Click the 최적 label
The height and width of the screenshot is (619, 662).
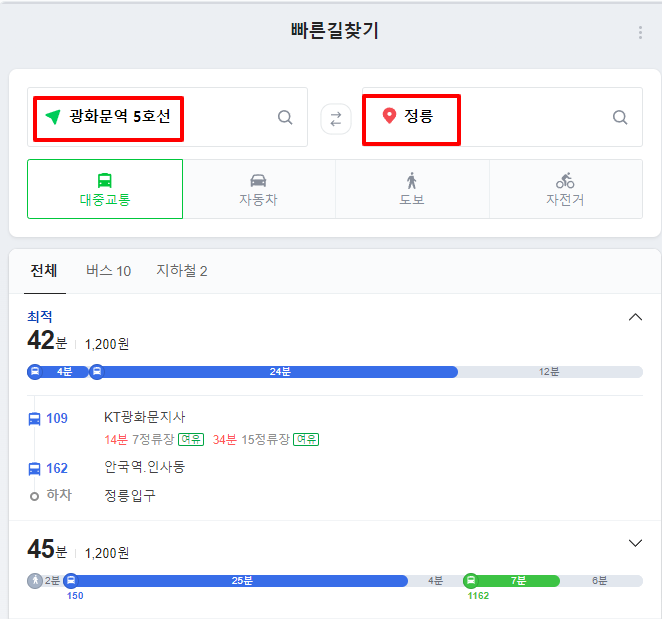(40, 317)
